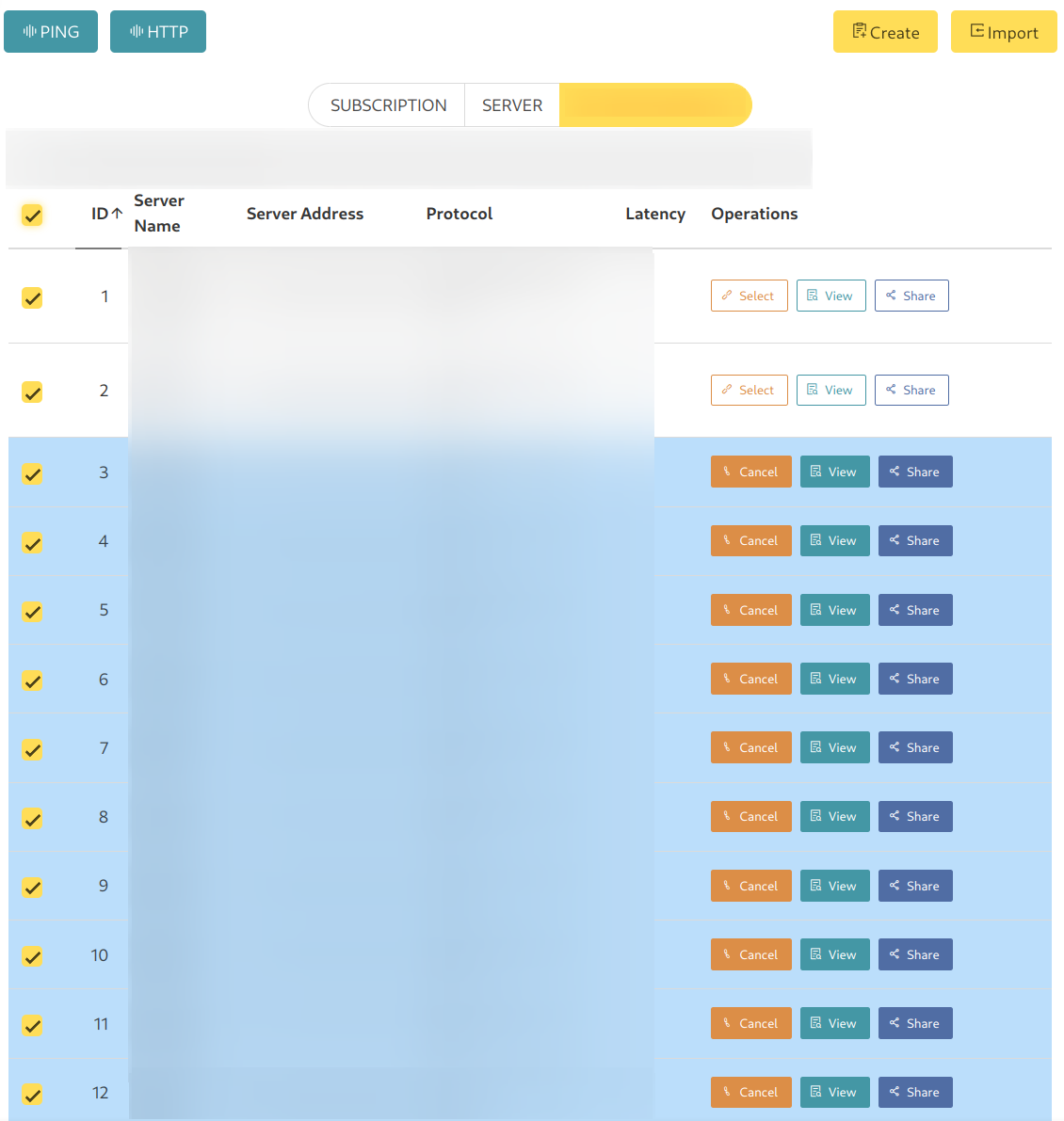Uncheck the checkbox for row 12
Screen dimensions: 1064x1121
[32, 1094]
